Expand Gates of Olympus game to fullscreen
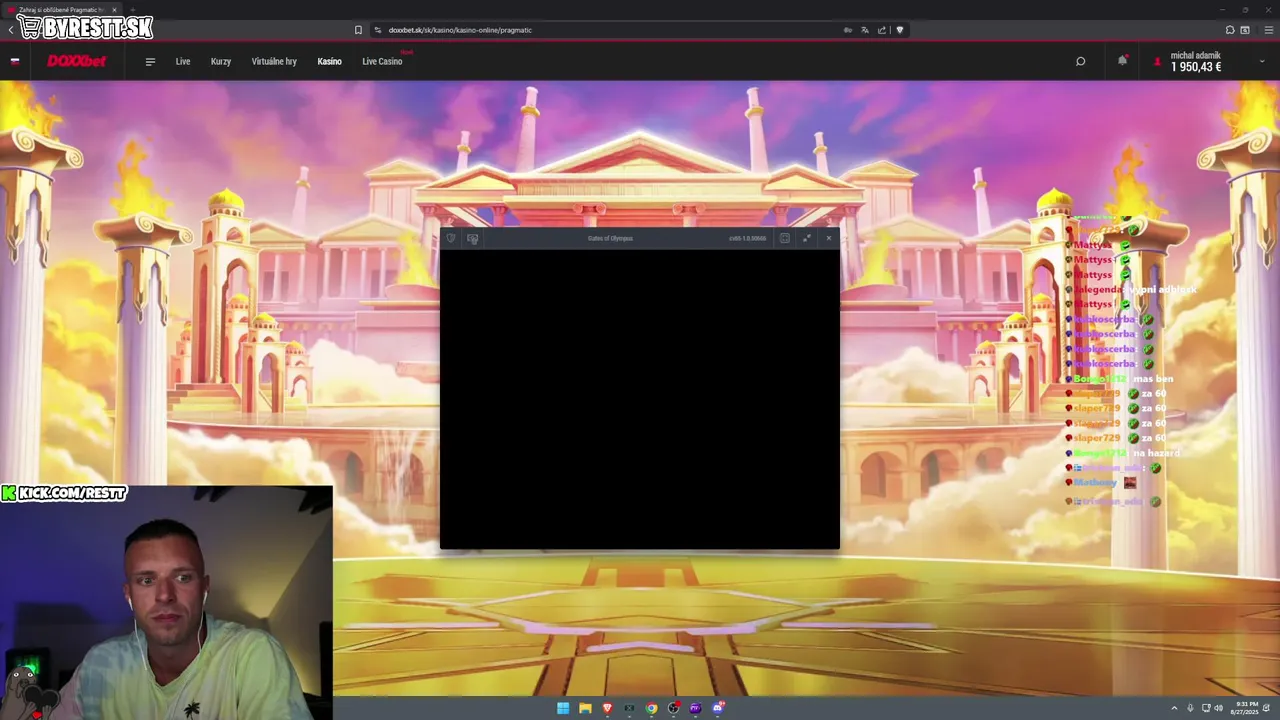1280x720 pixels. pyautogui.click(x=807, y=238)
